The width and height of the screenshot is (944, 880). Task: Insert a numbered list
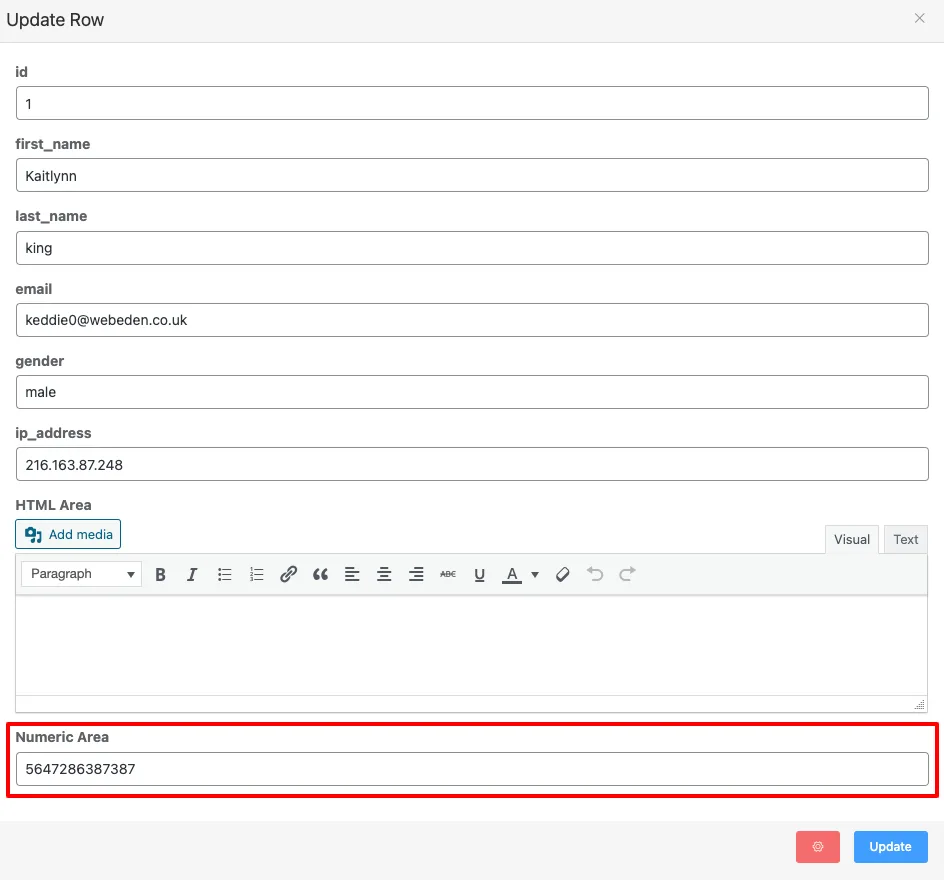tap(256, 574)
